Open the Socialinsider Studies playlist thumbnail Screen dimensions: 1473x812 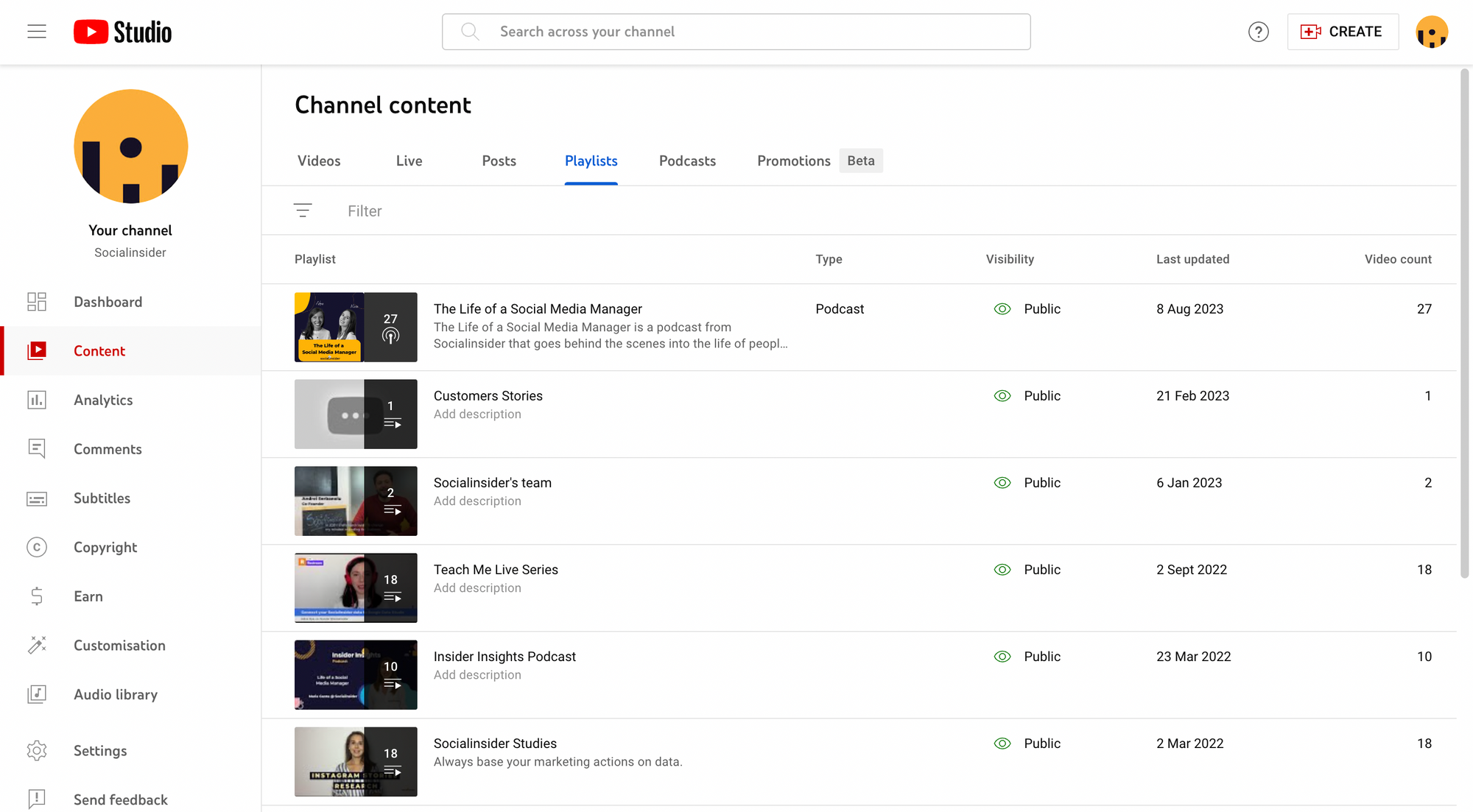(x=356, y=761)
